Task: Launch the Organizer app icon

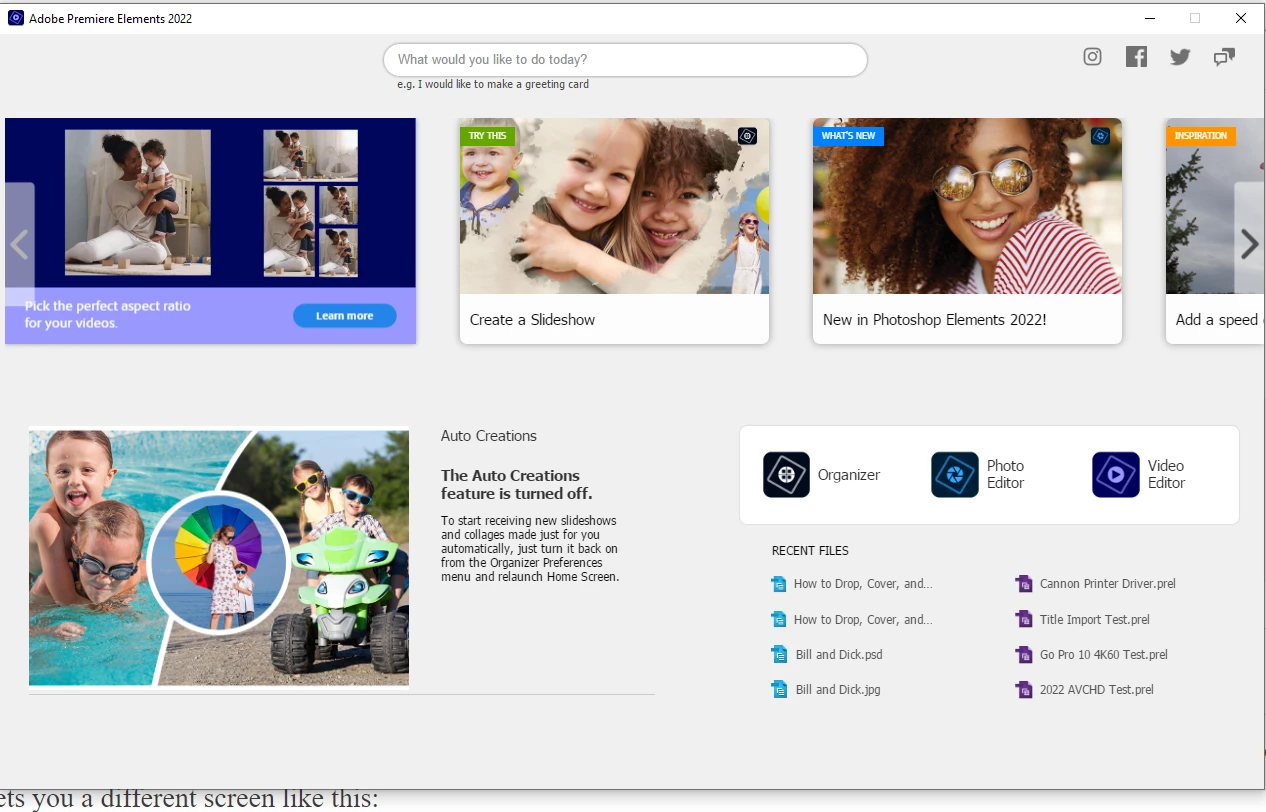Action: point(786,475)
